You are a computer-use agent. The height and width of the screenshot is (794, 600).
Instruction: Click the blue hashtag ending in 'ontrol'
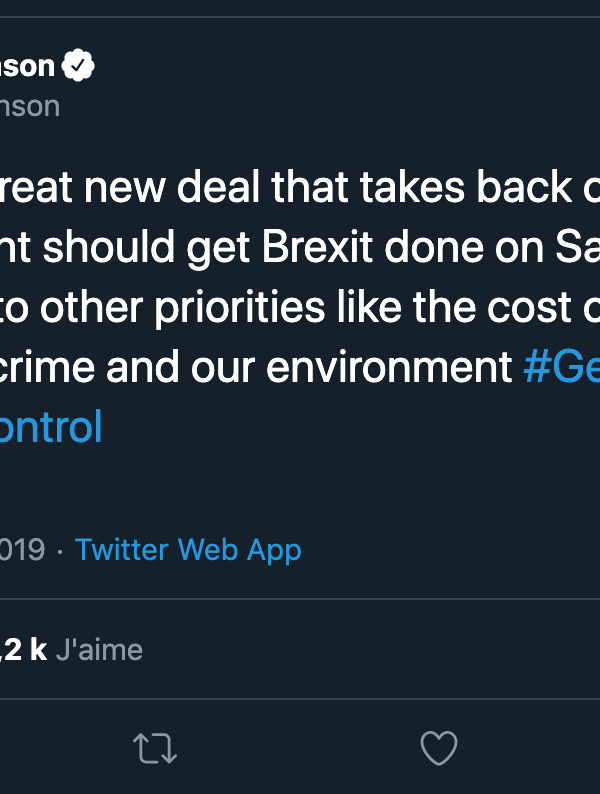point(50,427)
